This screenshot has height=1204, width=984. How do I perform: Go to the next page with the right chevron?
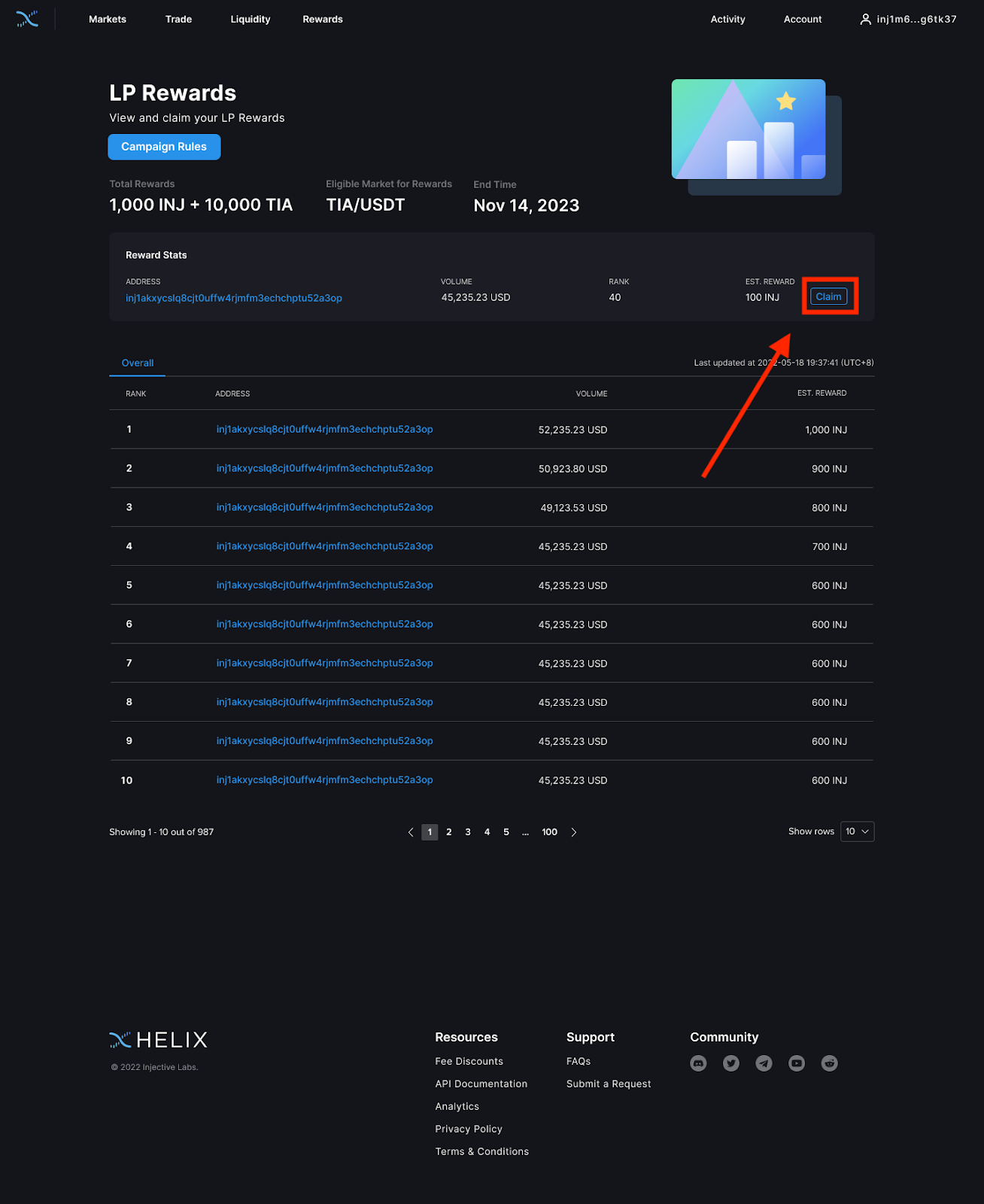574,832
